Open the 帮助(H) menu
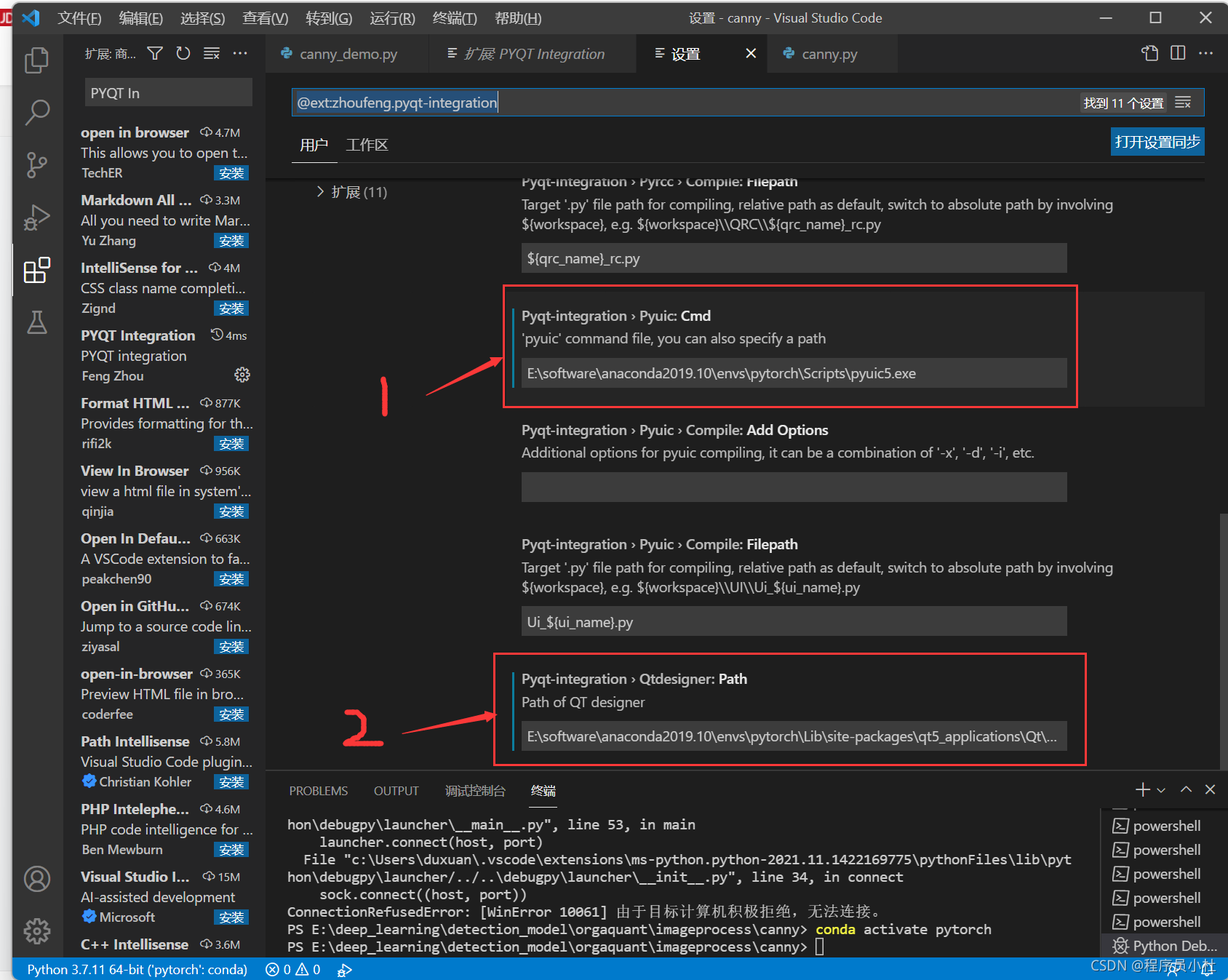1228x980 pixels. click(x=518, y=18)
